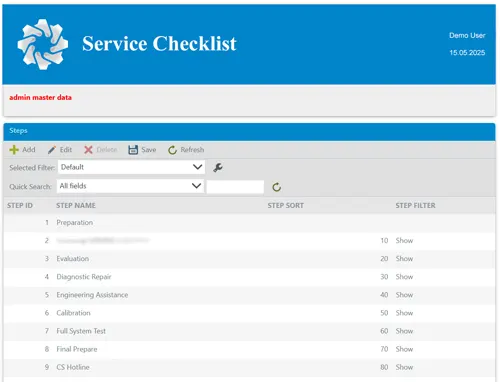
Task: Click the Service Checklist logo icon
Action: pyautogui.click(x=43, y=44)
